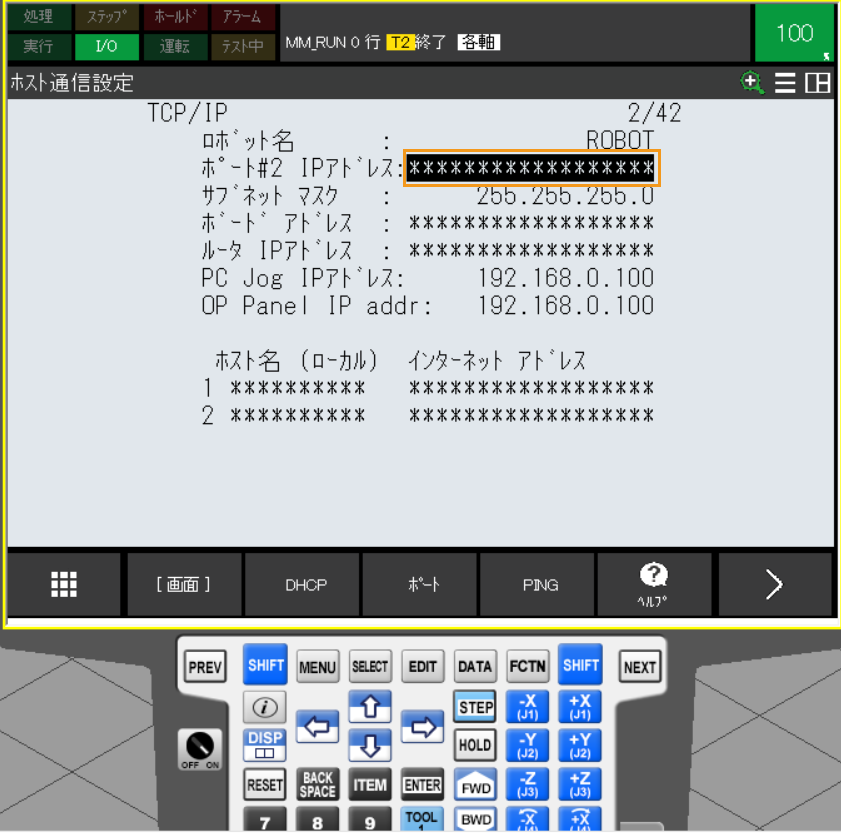This screenshot has height=833, width=841.
Task: Select the 運転 status indicator
Action: 175,47
